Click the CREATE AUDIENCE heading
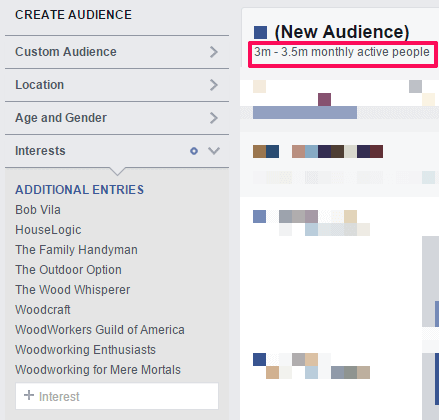The image size is (439, 420). 73,15
